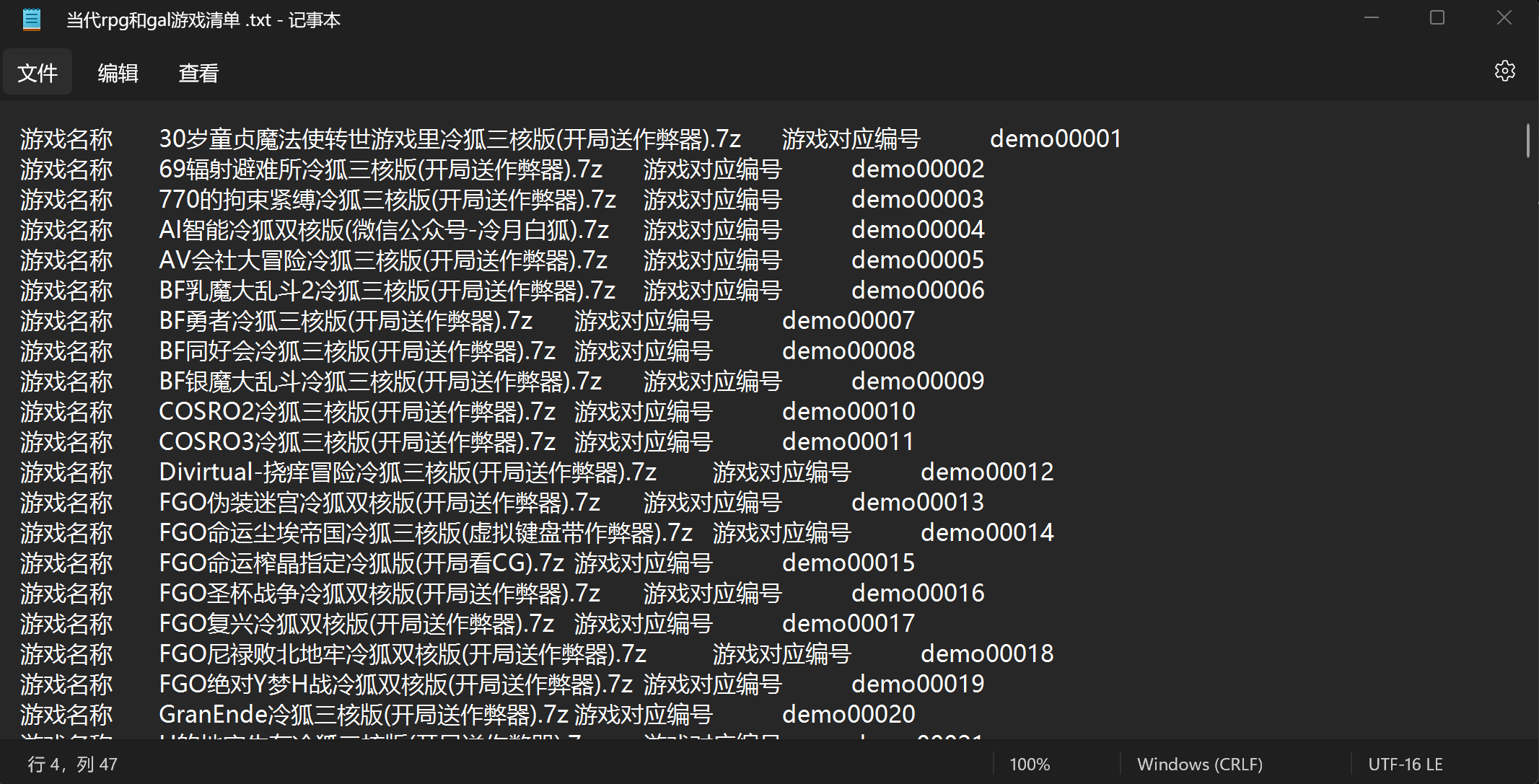Open the 编辑 menu
This screenshot has height=784, width=1539.
tap(118, 72)
